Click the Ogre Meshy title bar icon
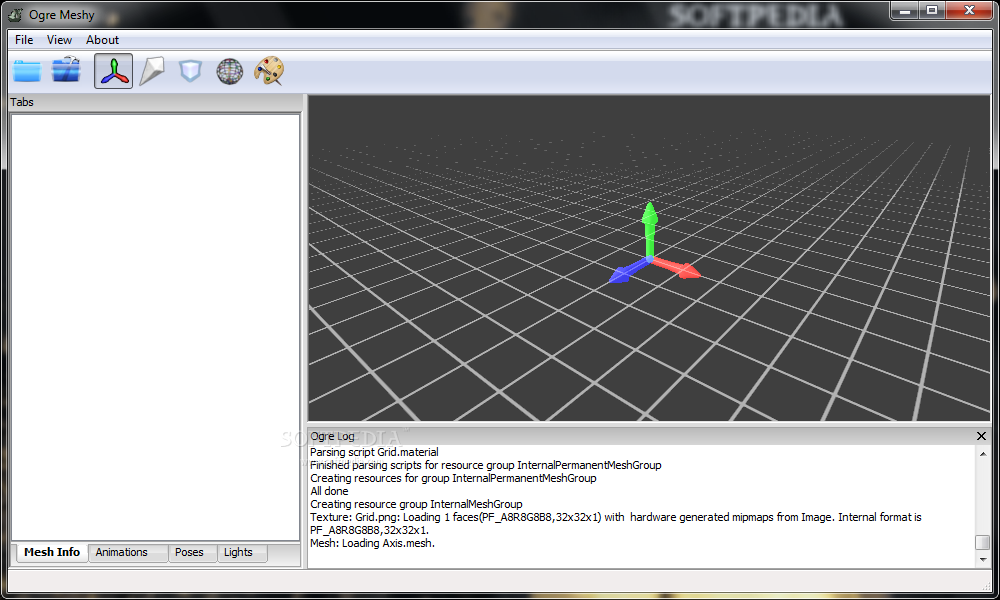Viewport: 1000px width, 600px height. pyautogui.click(x=15, y=14)
